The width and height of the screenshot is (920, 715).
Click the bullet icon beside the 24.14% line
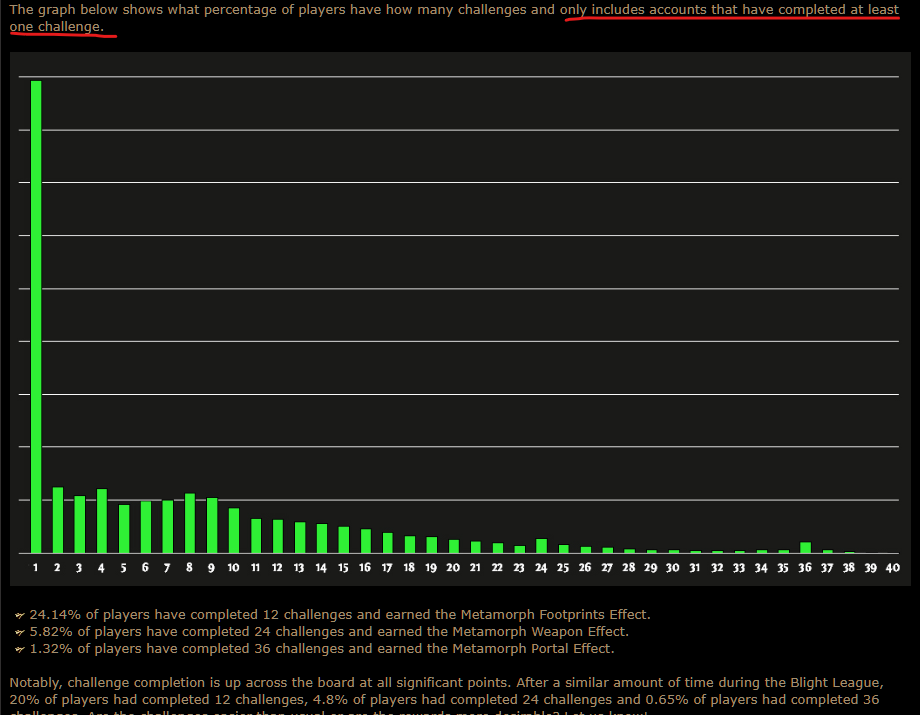[x=19, y=615]
